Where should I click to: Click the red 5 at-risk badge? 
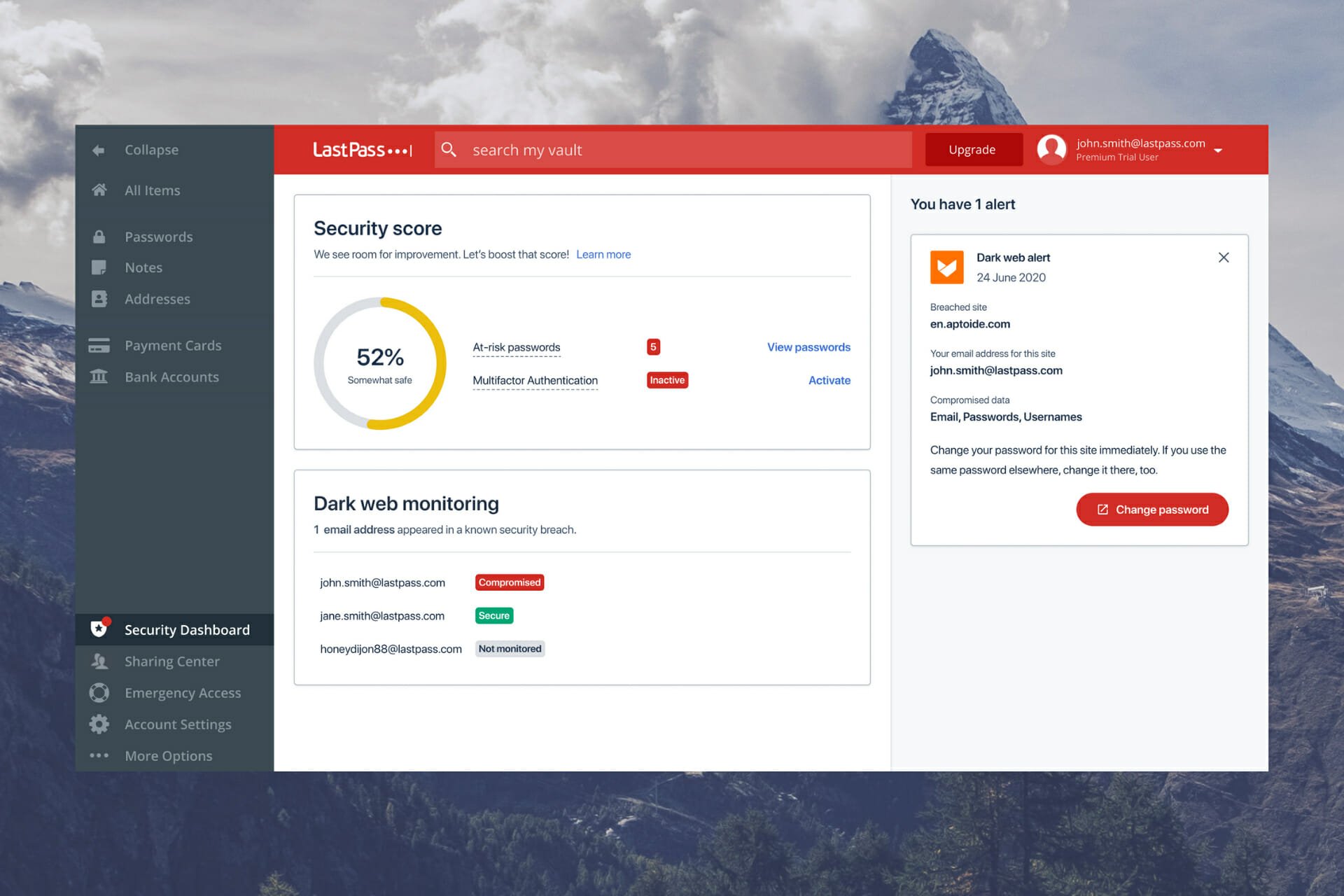653,347
